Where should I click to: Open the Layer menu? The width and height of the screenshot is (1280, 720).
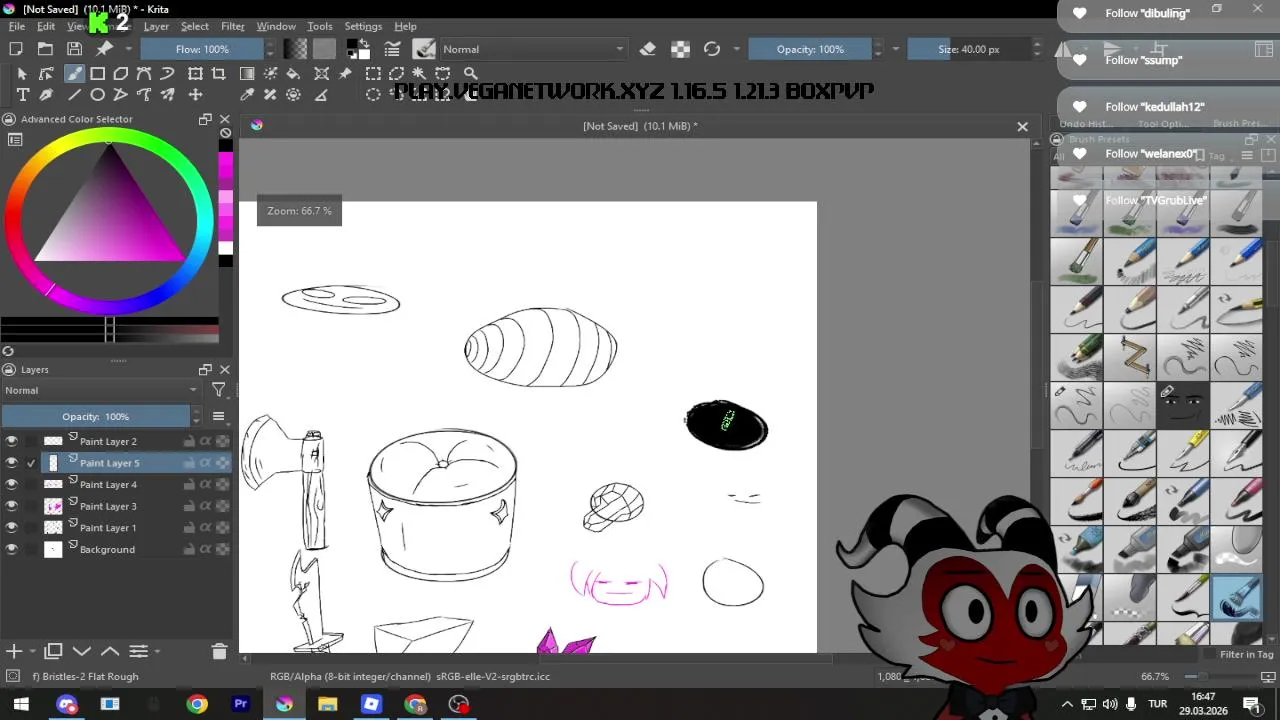(x=156, y=26)
